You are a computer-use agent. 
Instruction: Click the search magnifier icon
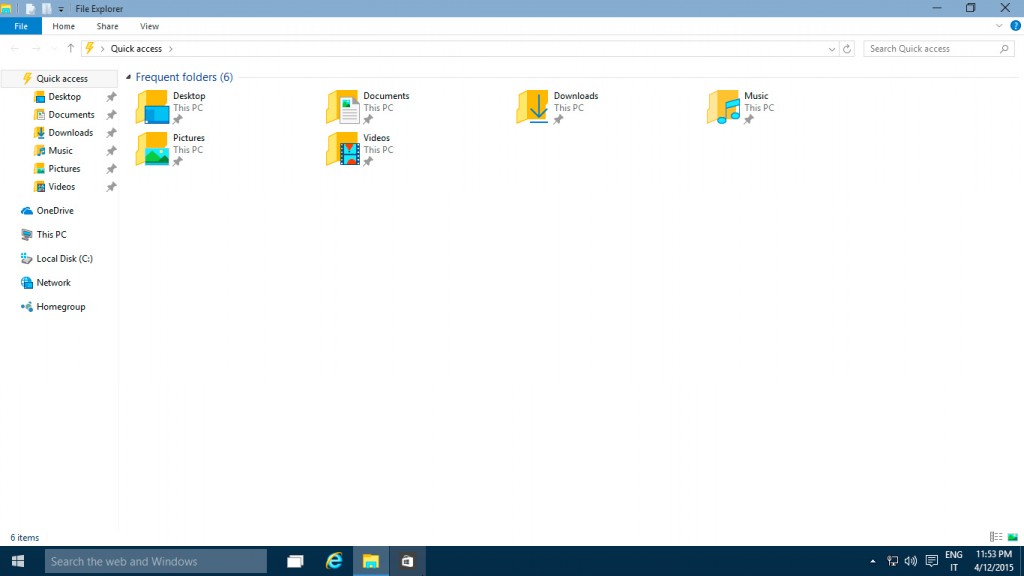(x=1004, y=49)
